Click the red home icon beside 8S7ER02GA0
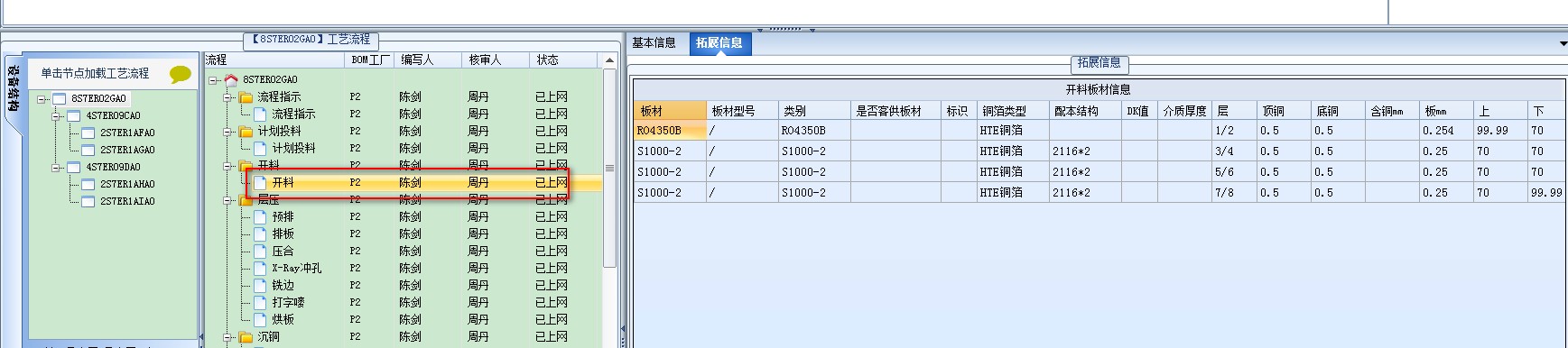 click(x=231, y=80)
